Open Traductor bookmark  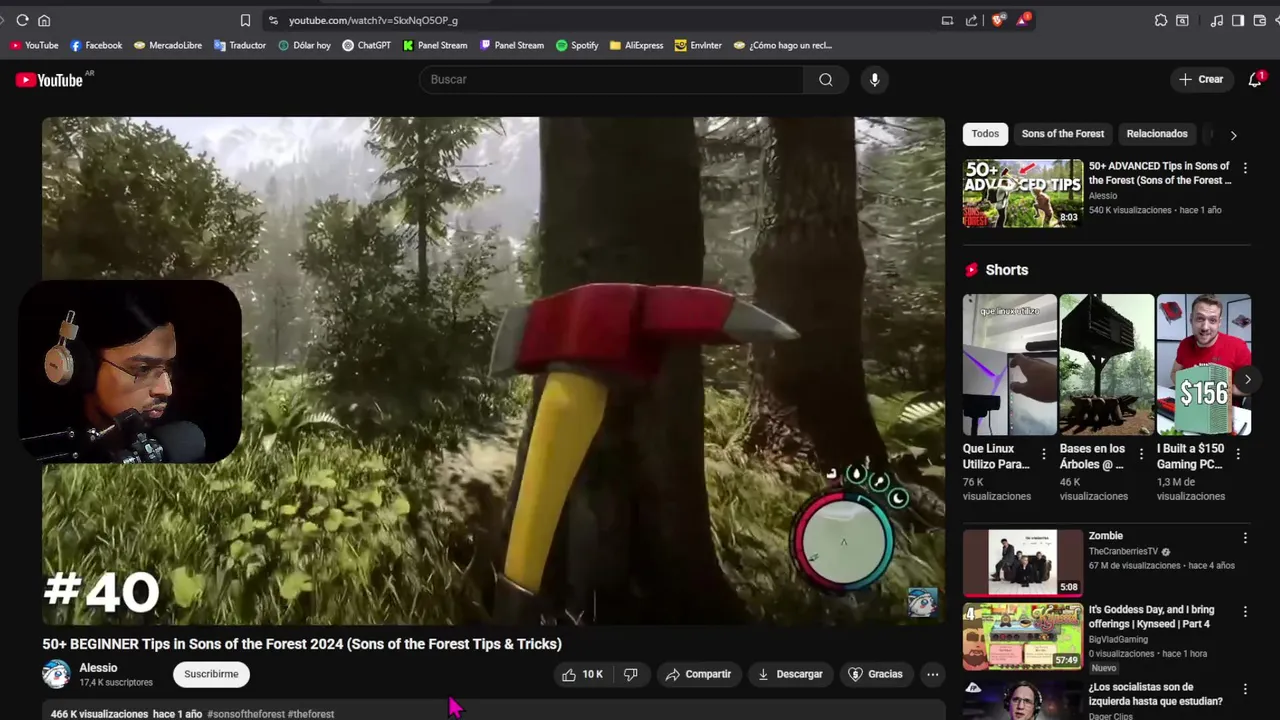click(240, 45)
